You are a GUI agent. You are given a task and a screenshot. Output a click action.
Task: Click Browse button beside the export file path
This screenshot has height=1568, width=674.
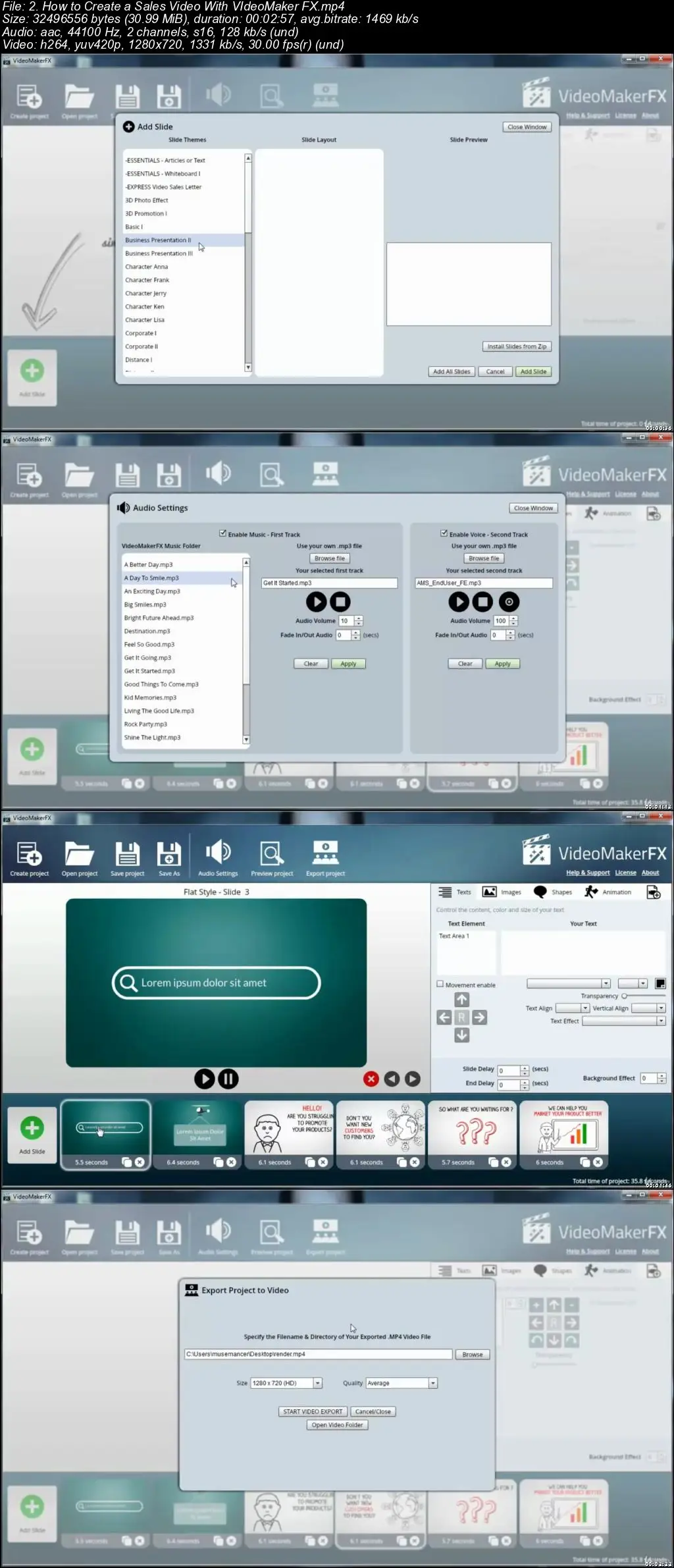click(473, 1355)
